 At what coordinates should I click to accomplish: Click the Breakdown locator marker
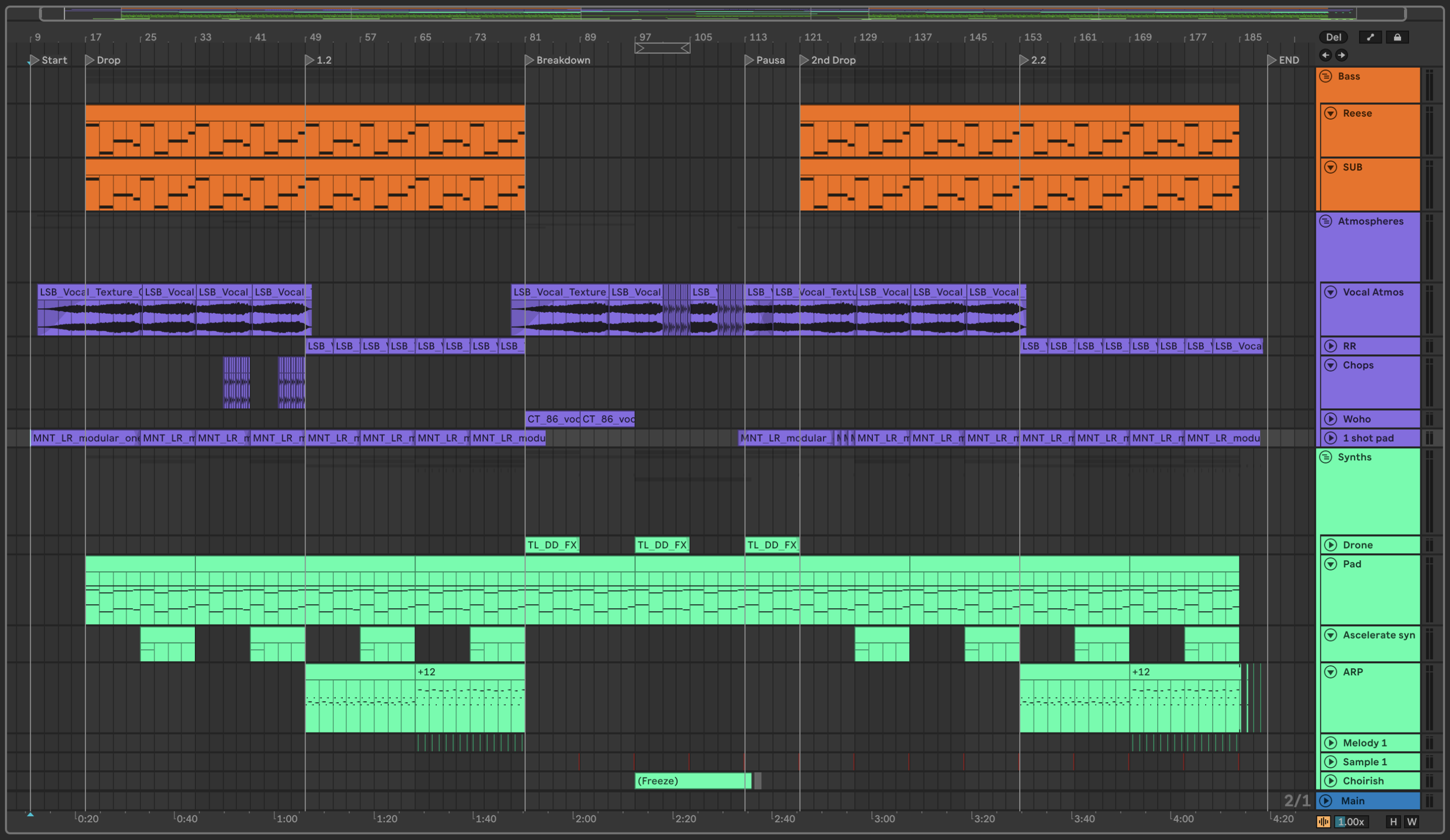[530, 60]
